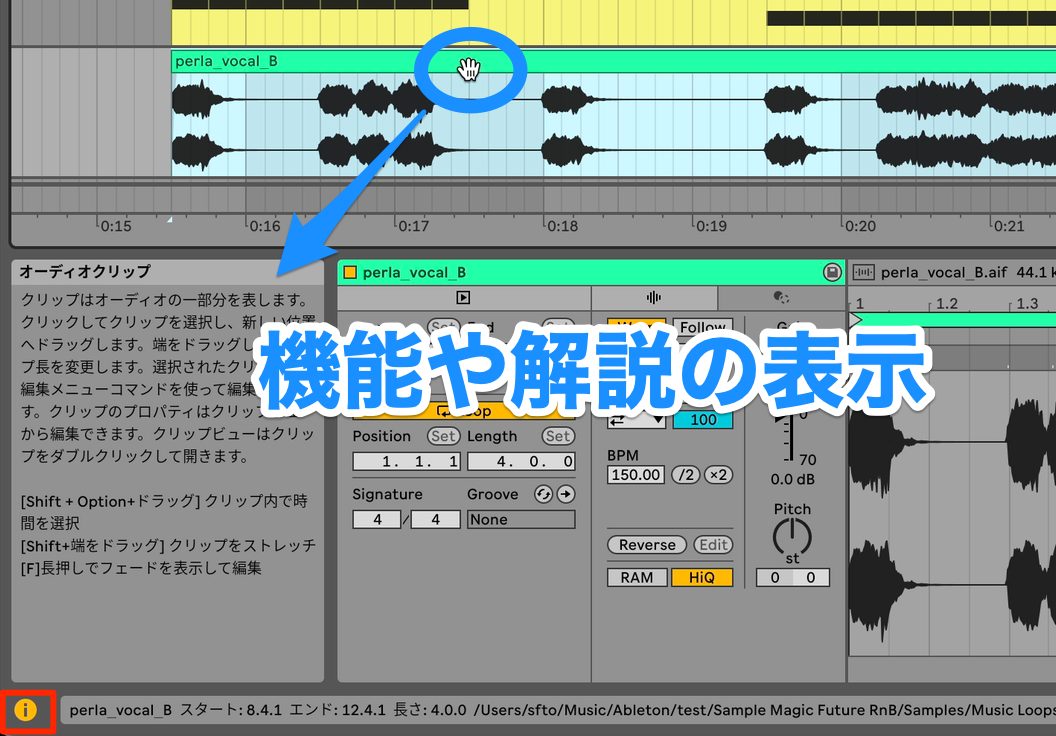Screen dimensions: 1056x736
Task: Click the Signature label
Action: 387,494
